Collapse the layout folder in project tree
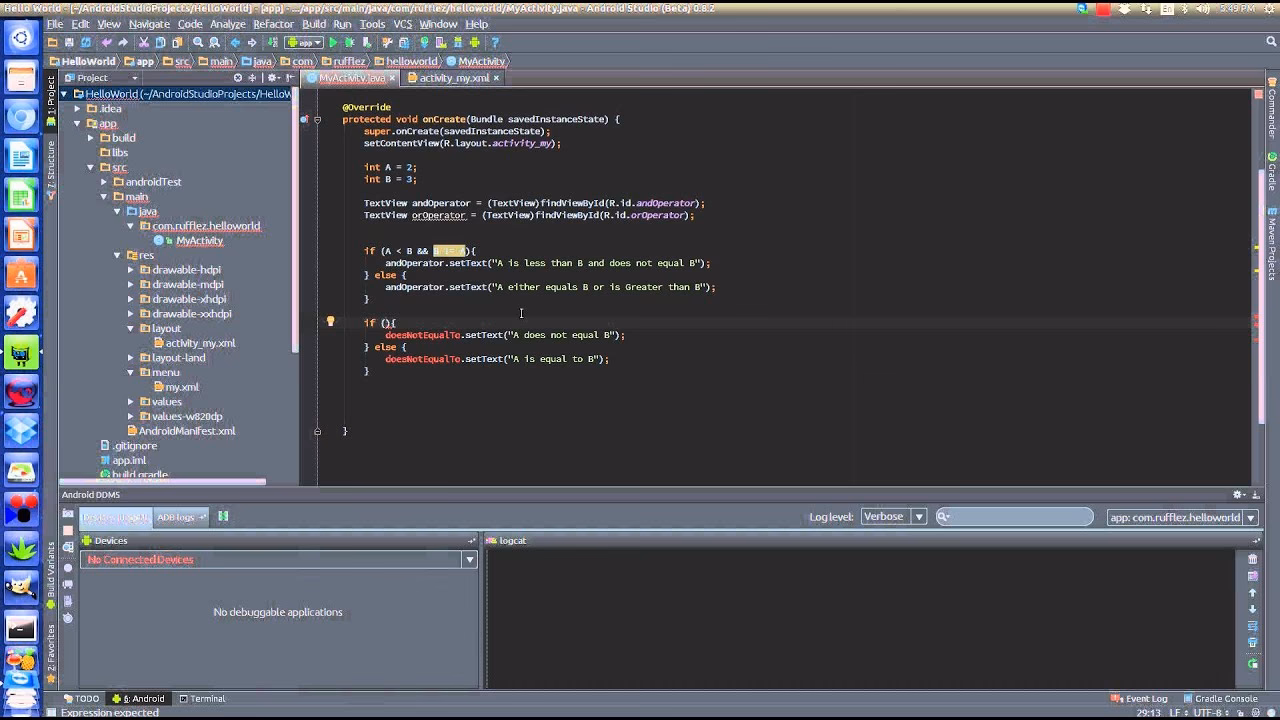This screenshot has height=720, width=1280. coord(131,328)
